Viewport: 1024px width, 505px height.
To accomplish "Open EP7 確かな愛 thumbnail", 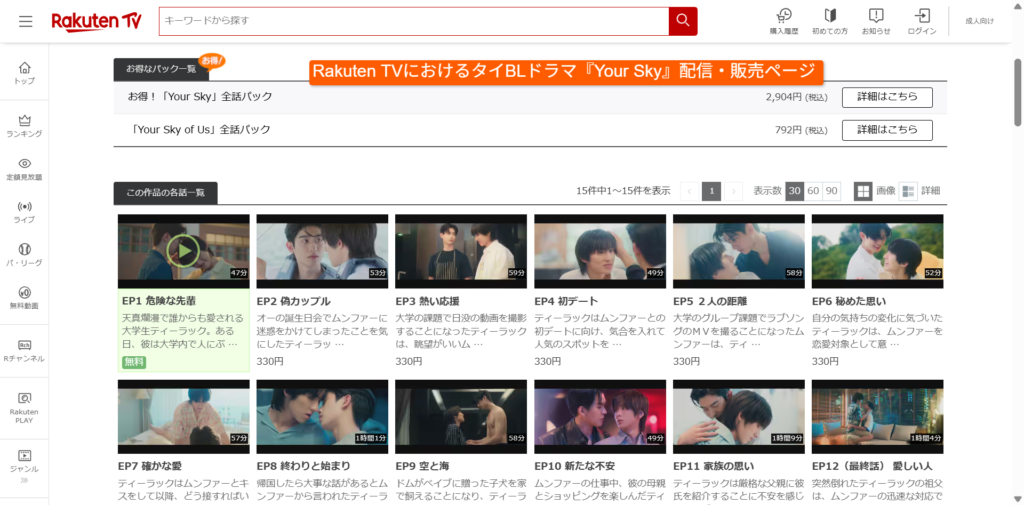I will coord(184,416).
